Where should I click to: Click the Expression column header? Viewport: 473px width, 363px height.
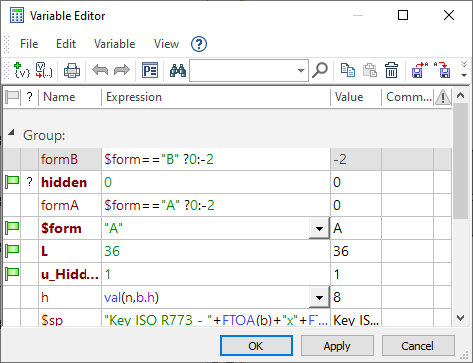tap(216, 97)
